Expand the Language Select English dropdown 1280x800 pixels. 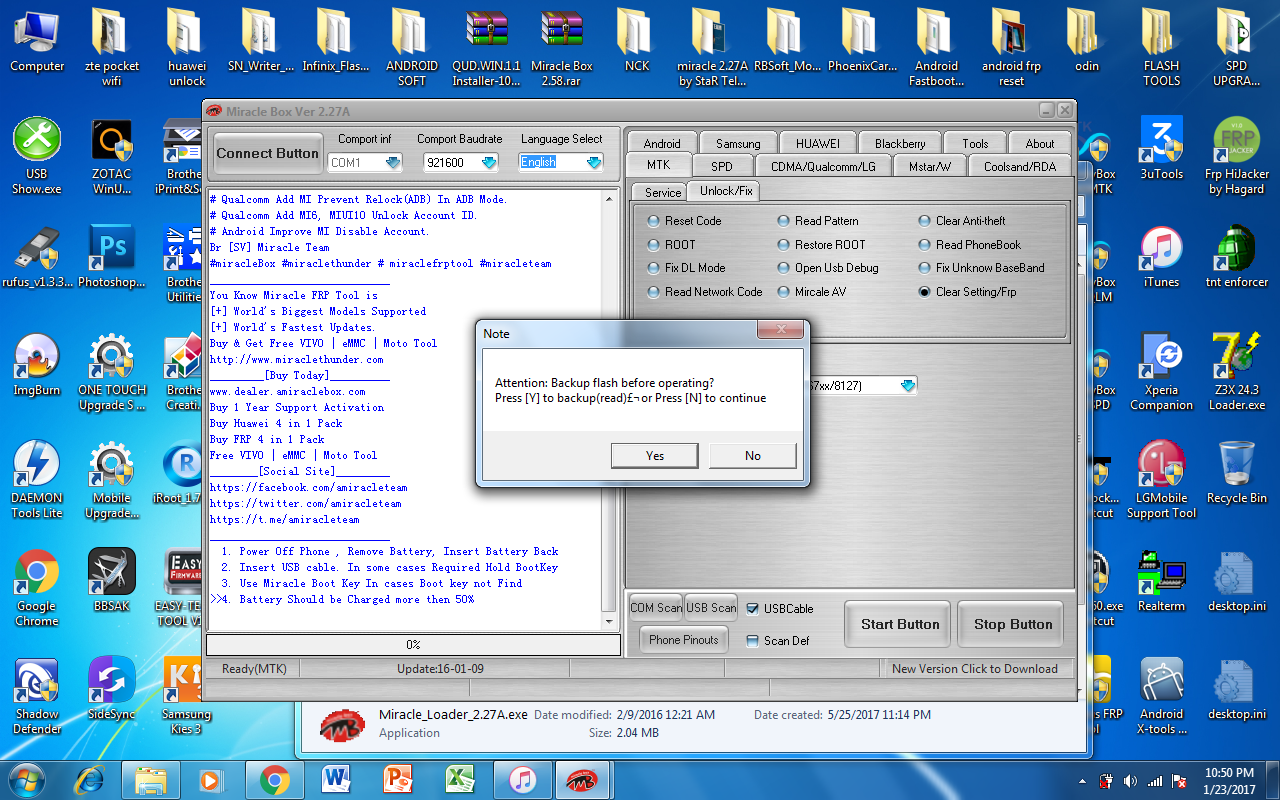coord(594,162)
